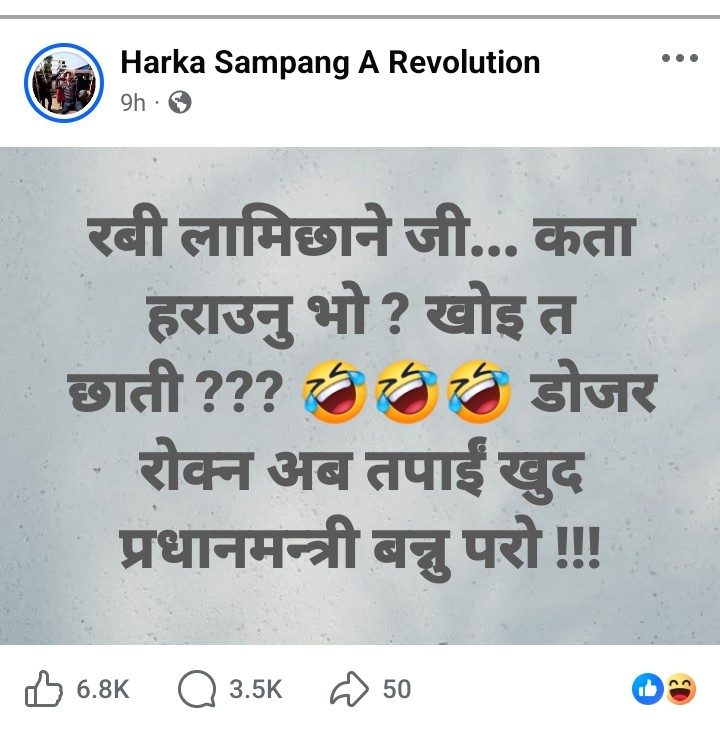
Task: Click the first laughing emoji in image
Action: 334,391
